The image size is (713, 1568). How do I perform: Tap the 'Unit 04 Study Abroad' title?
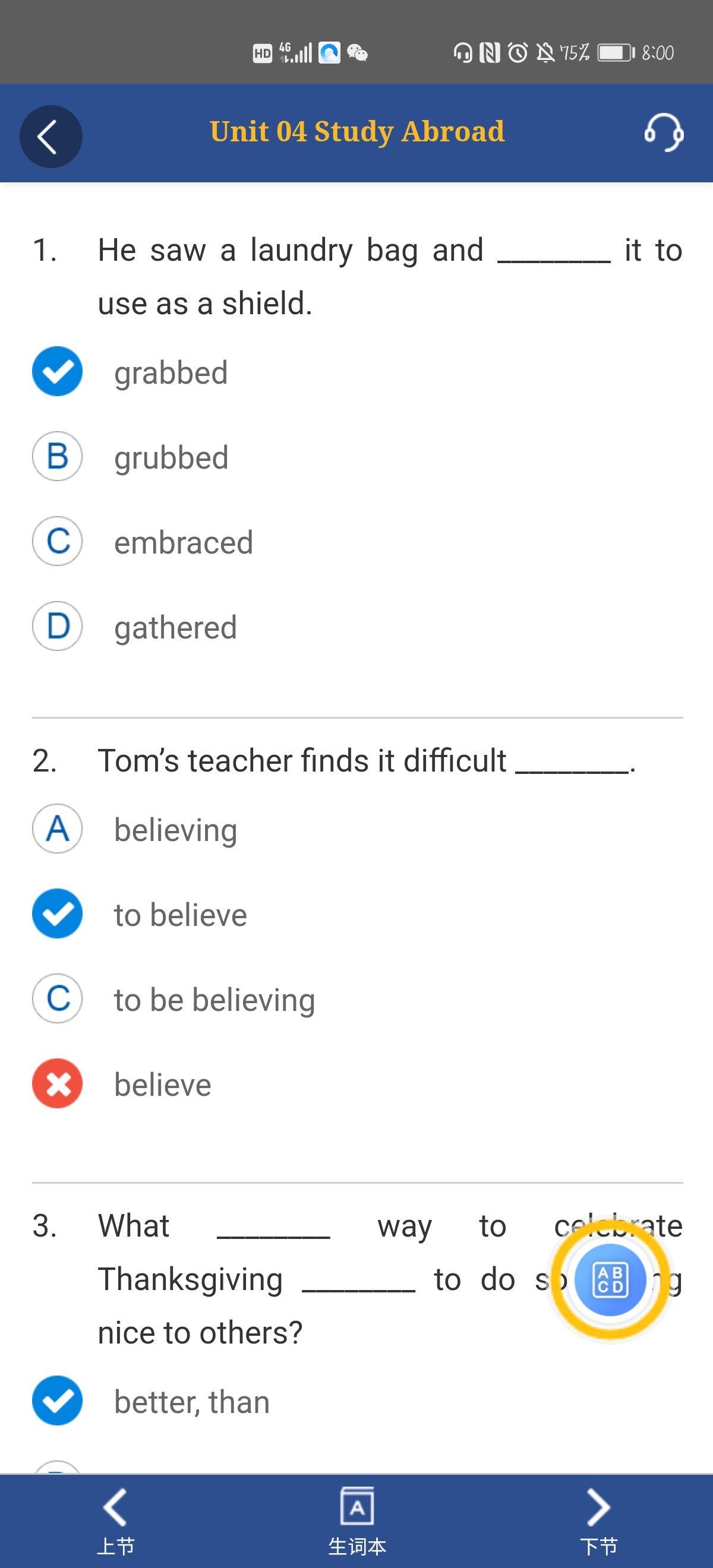coord(357,131)
